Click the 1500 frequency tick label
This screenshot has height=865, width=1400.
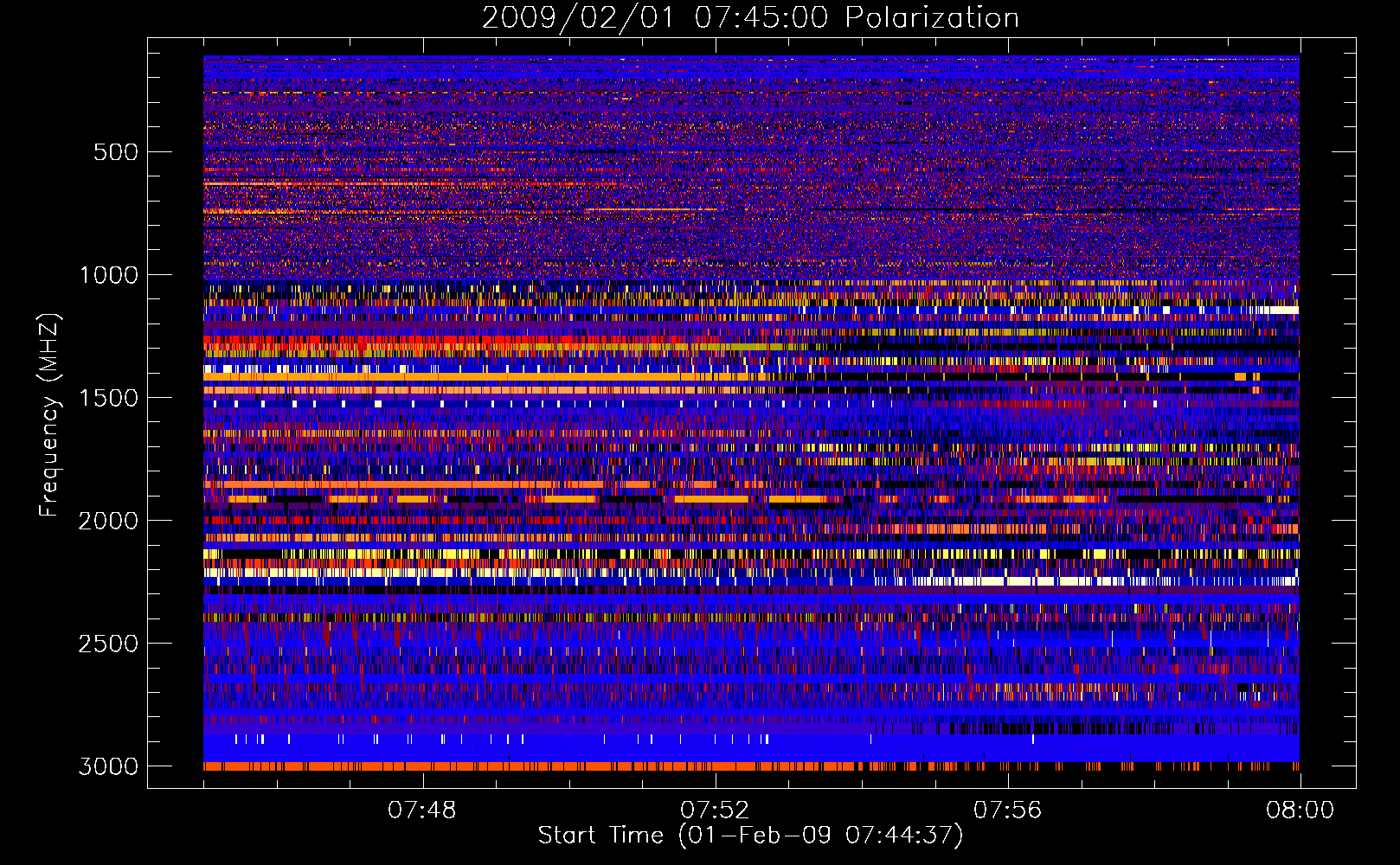[108, 398]
